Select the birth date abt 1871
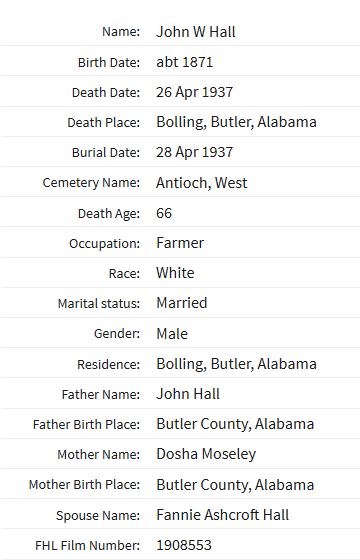 [x=184, y=62]
